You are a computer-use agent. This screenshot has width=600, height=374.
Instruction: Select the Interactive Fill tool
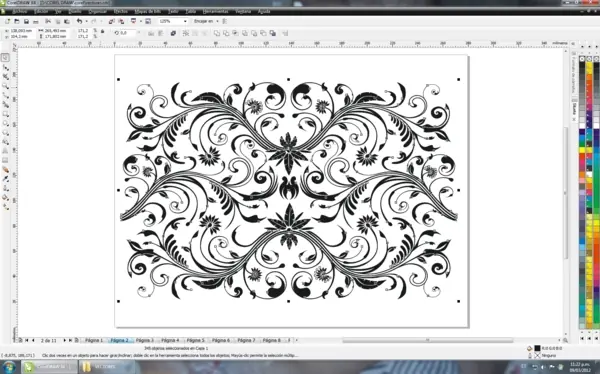click(x=5, y=207)
